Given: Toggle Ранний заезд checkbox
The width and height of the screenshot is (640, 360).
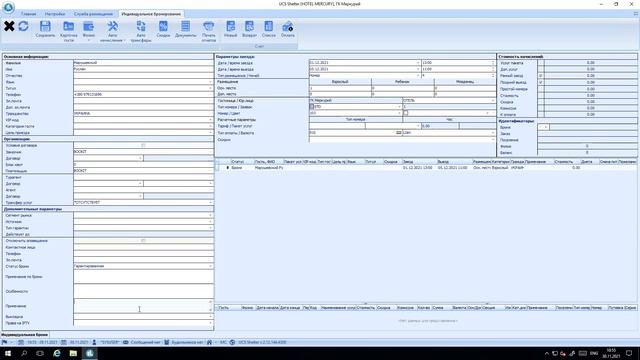Looking at the screenshot, I should [x=541, y=76].
